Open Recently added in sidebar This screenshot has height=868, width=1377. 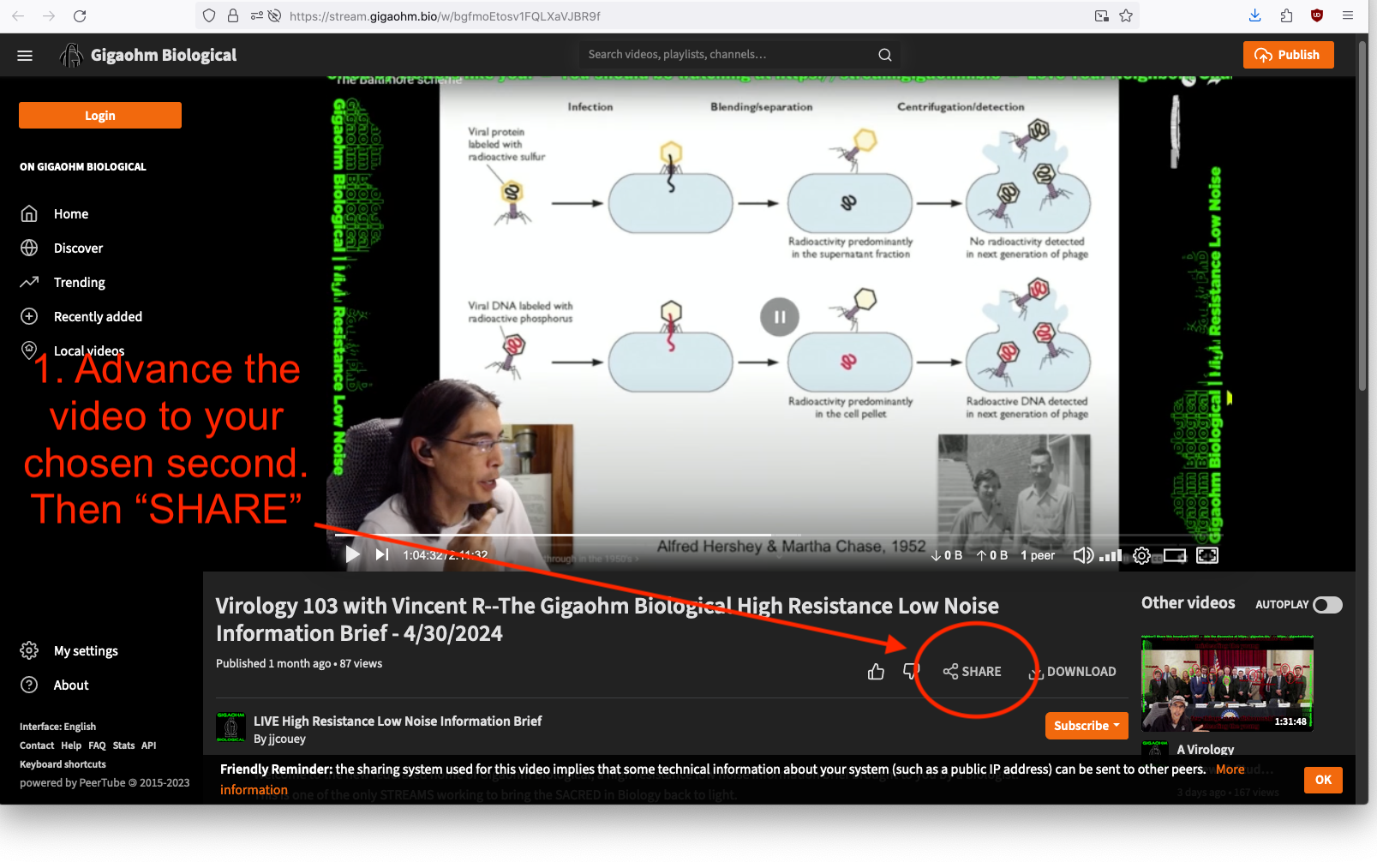[98, 317]
